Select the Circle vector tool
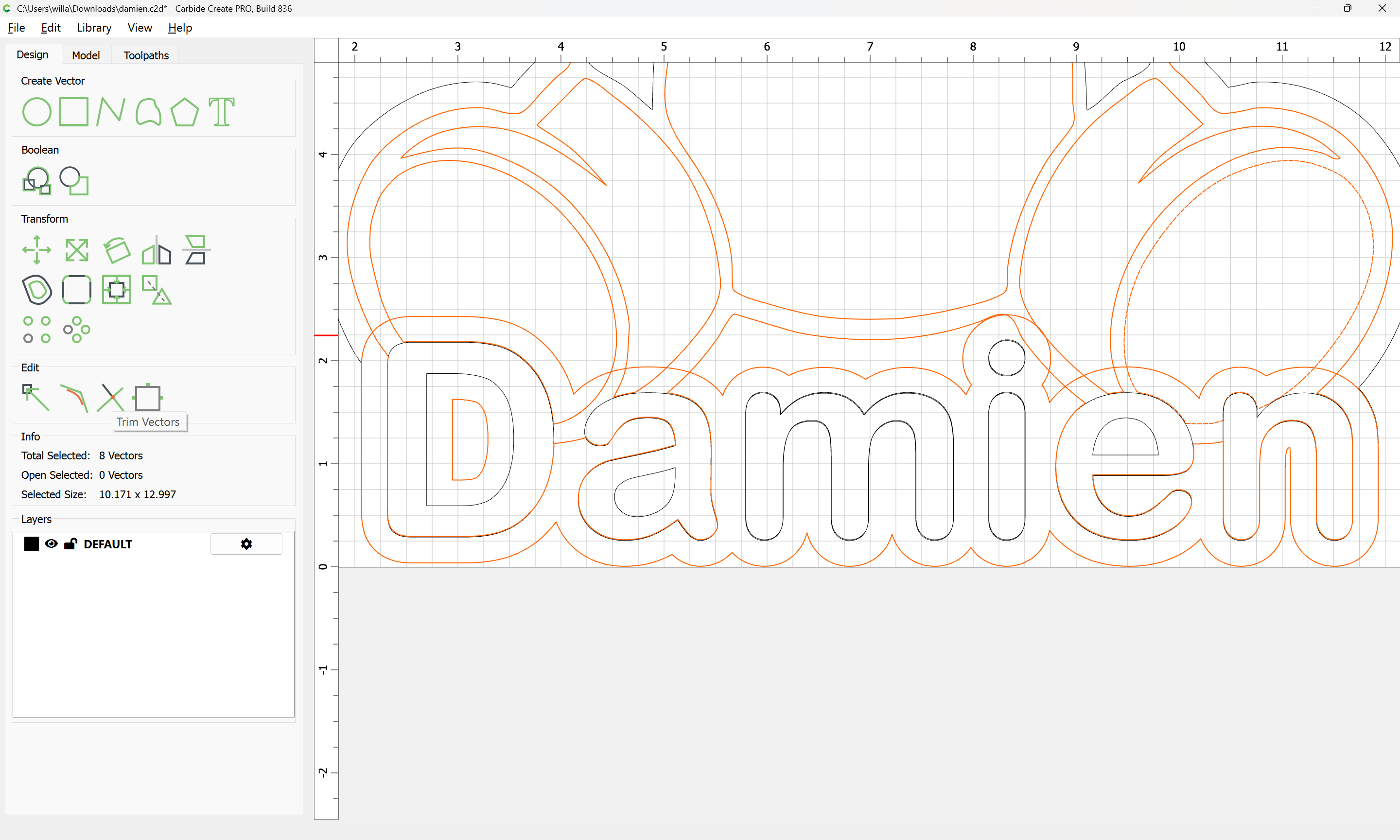Viewport: 1400px width, 840px height. (x=37, y=111)
